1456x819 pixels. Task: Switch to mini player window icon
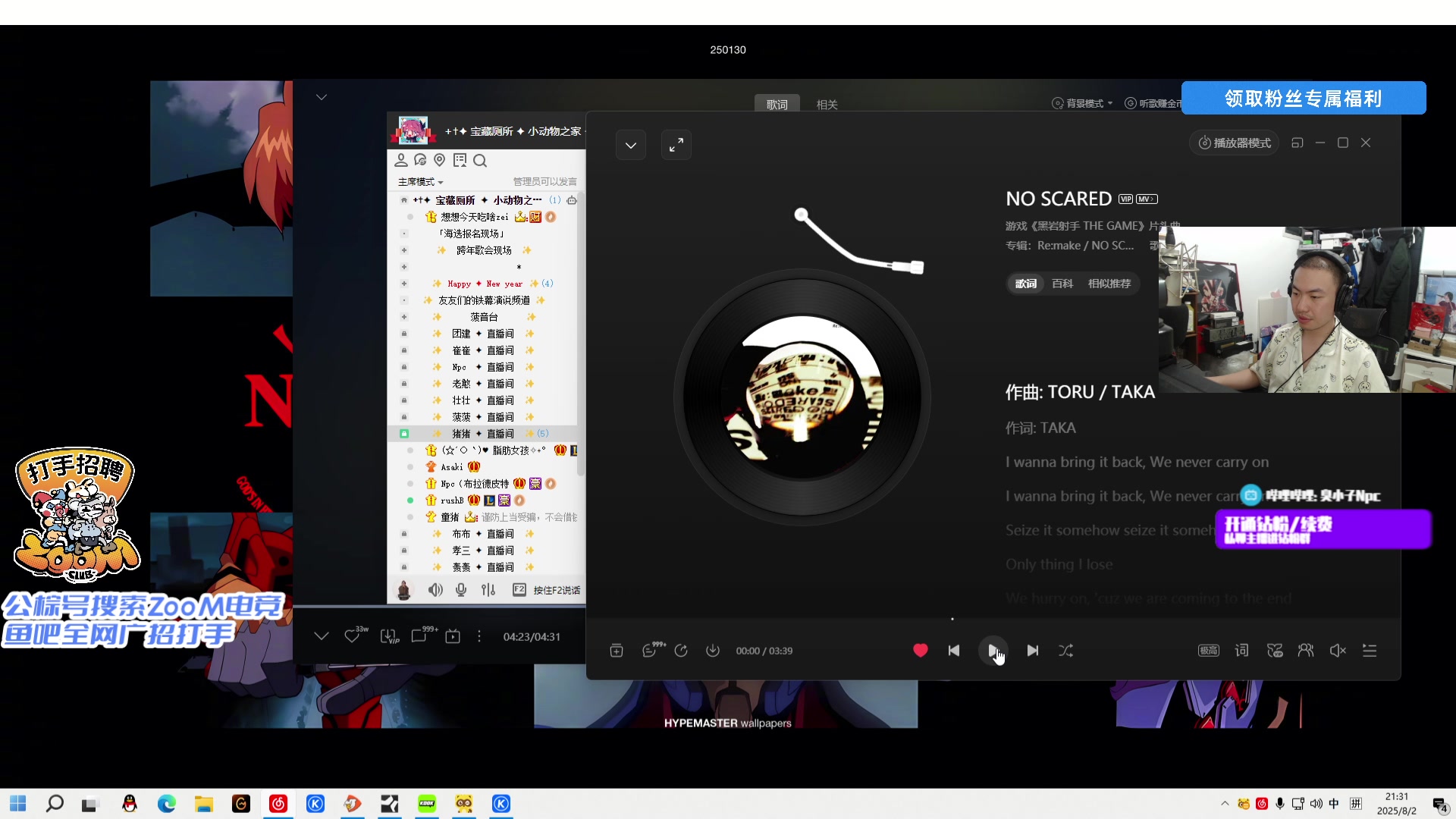tap(1298, 143)
